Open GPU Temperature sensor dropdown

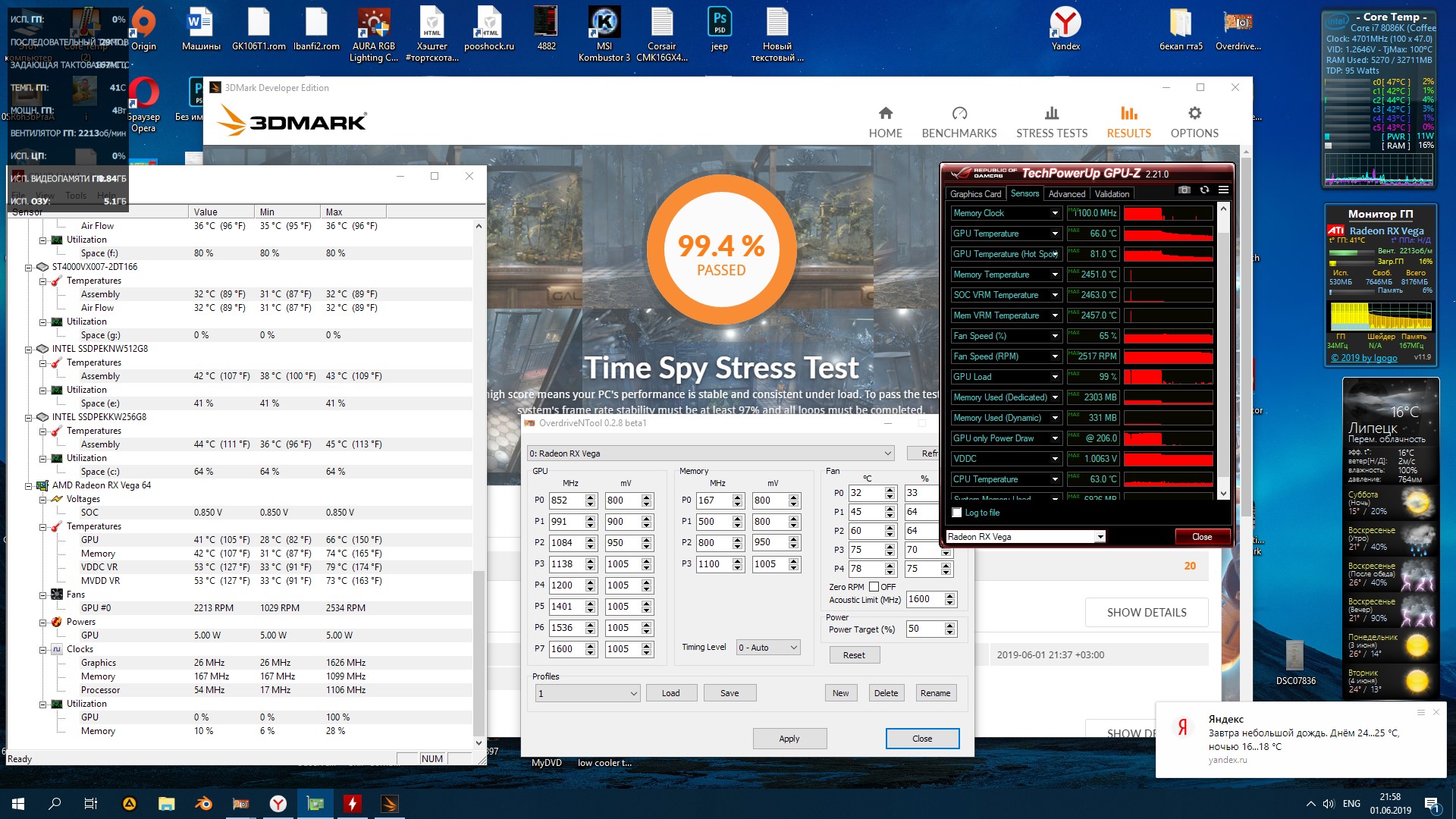1054,234
